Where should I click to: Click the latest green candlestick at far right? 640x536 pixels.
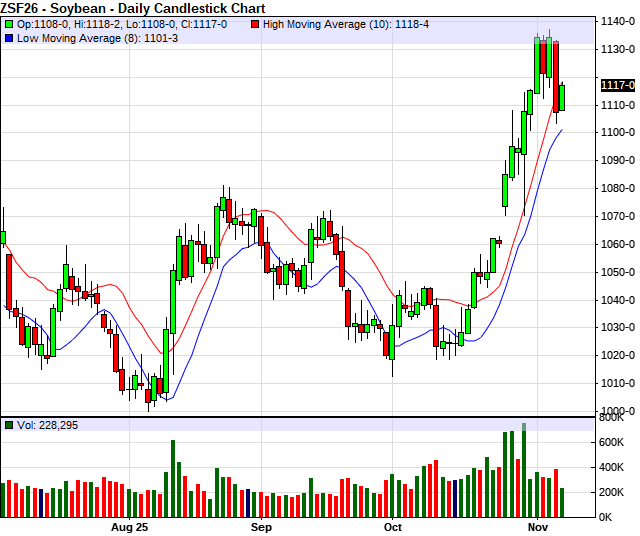[x=562, y=98]
